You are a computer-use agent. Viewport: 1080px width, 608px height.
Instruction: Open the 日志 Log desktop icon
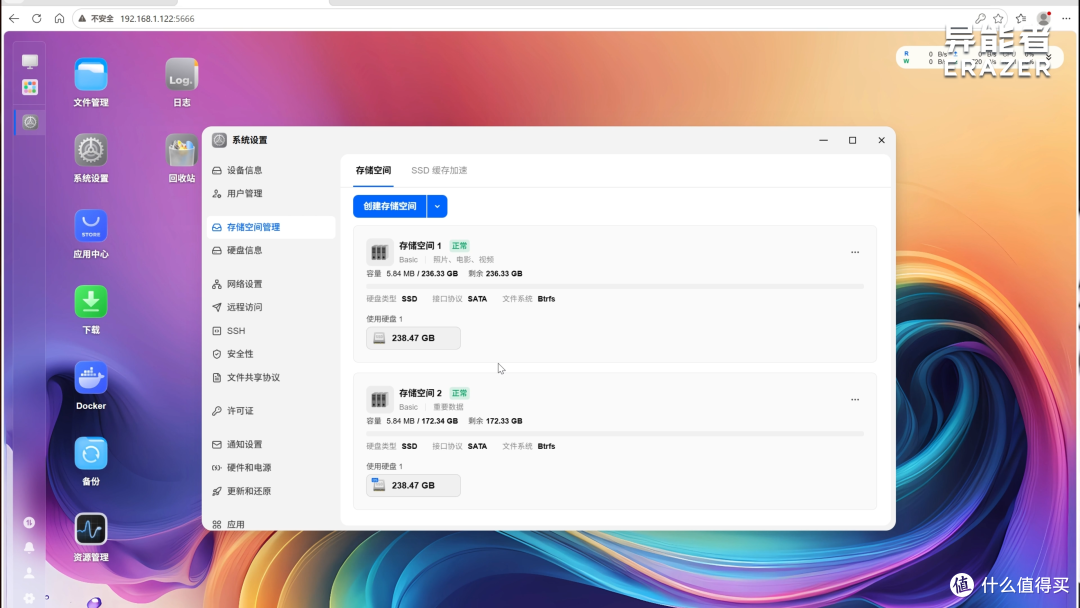tap(182, 75)
